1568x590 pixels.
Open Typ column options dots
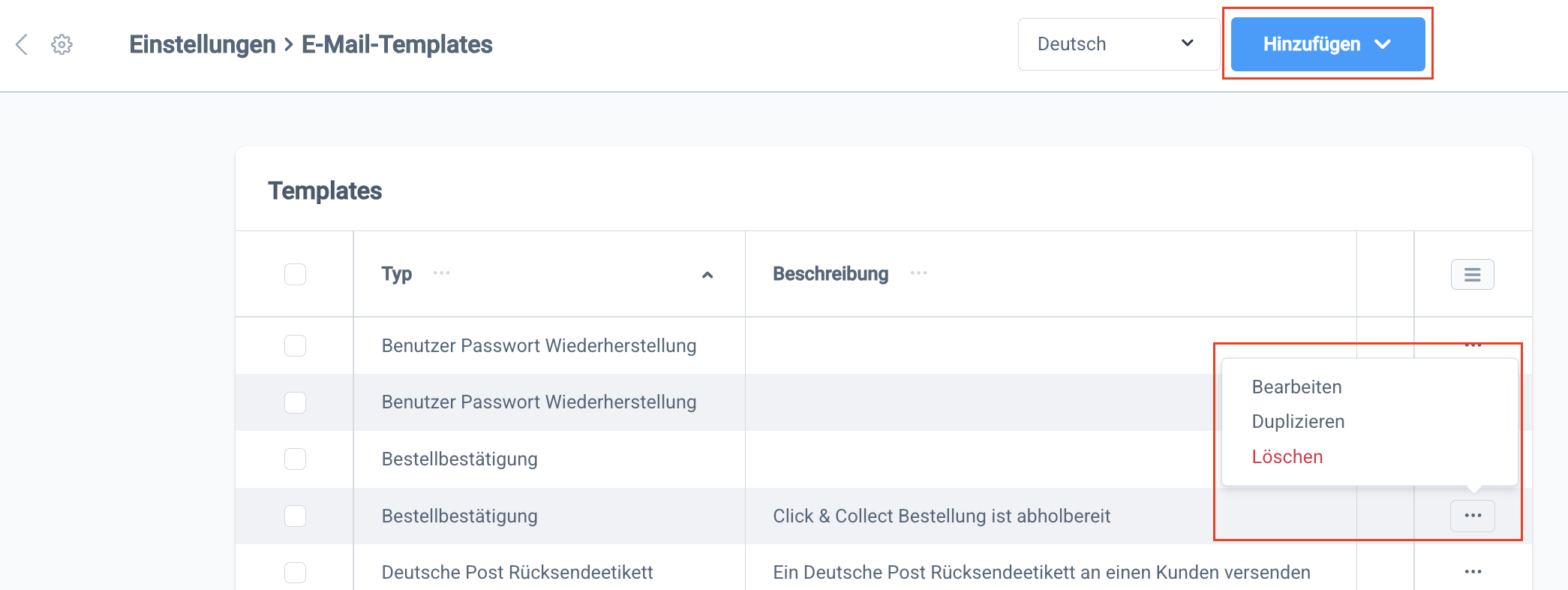tap(442, 273)
